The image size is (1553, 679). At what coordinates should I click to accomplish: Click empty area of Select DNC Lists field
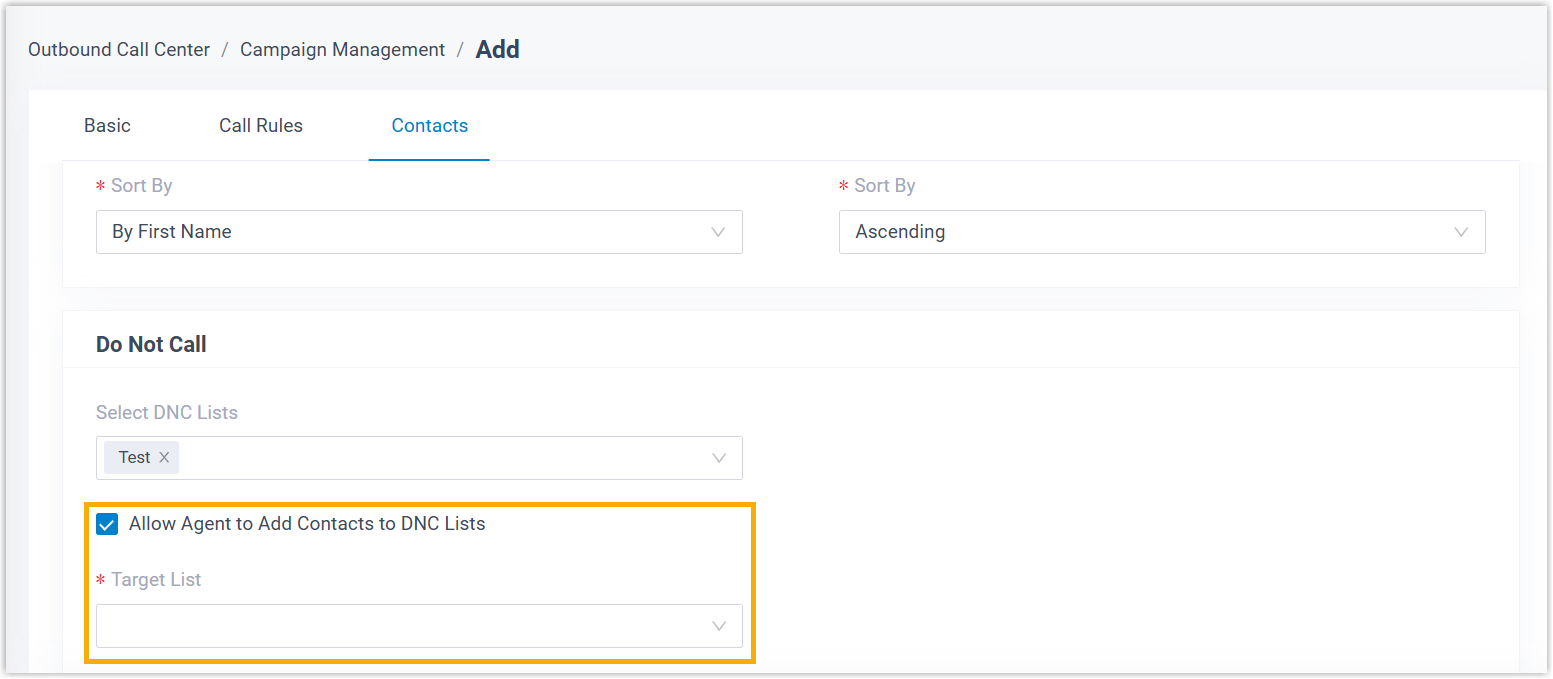440,458
